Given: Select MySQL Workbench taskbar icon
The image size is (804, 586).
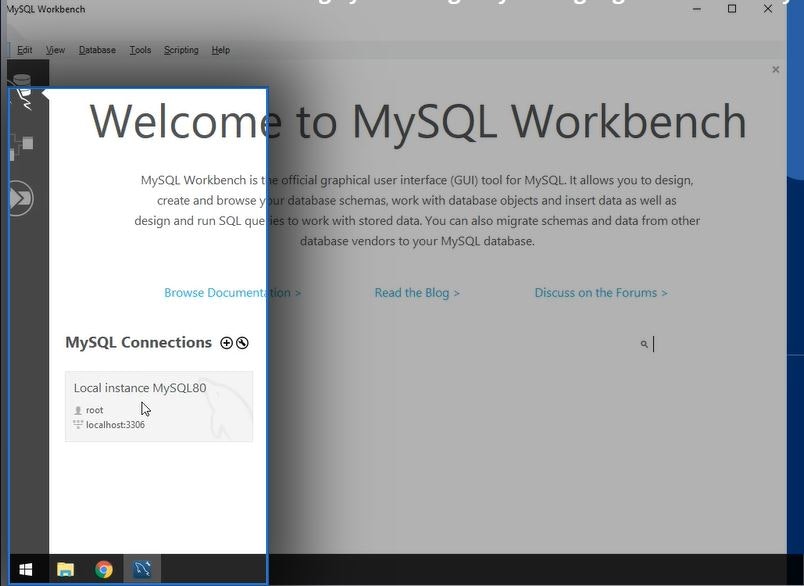Looking at the screenshot, I should pyautogui.click(x=142, y=569).
